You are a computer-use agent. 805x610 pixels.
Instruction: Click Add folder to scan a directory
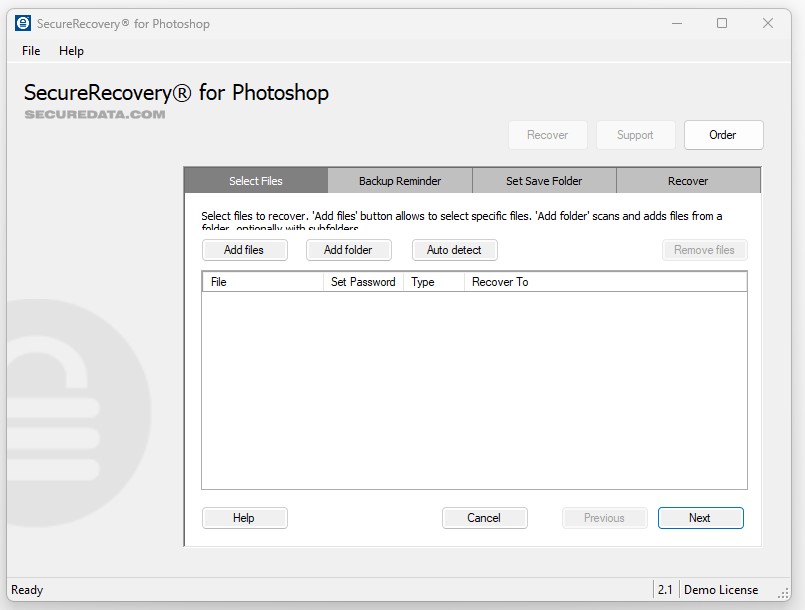pos(348,249)
